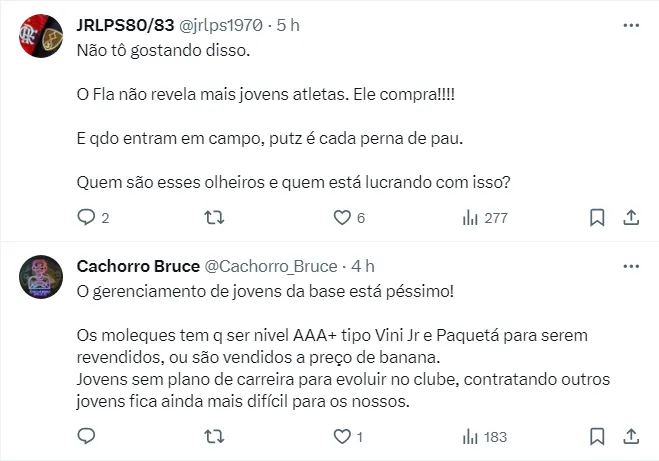Share Cachorro Bruce's tweet
This screenshot has width=659, height=461.
631,436
